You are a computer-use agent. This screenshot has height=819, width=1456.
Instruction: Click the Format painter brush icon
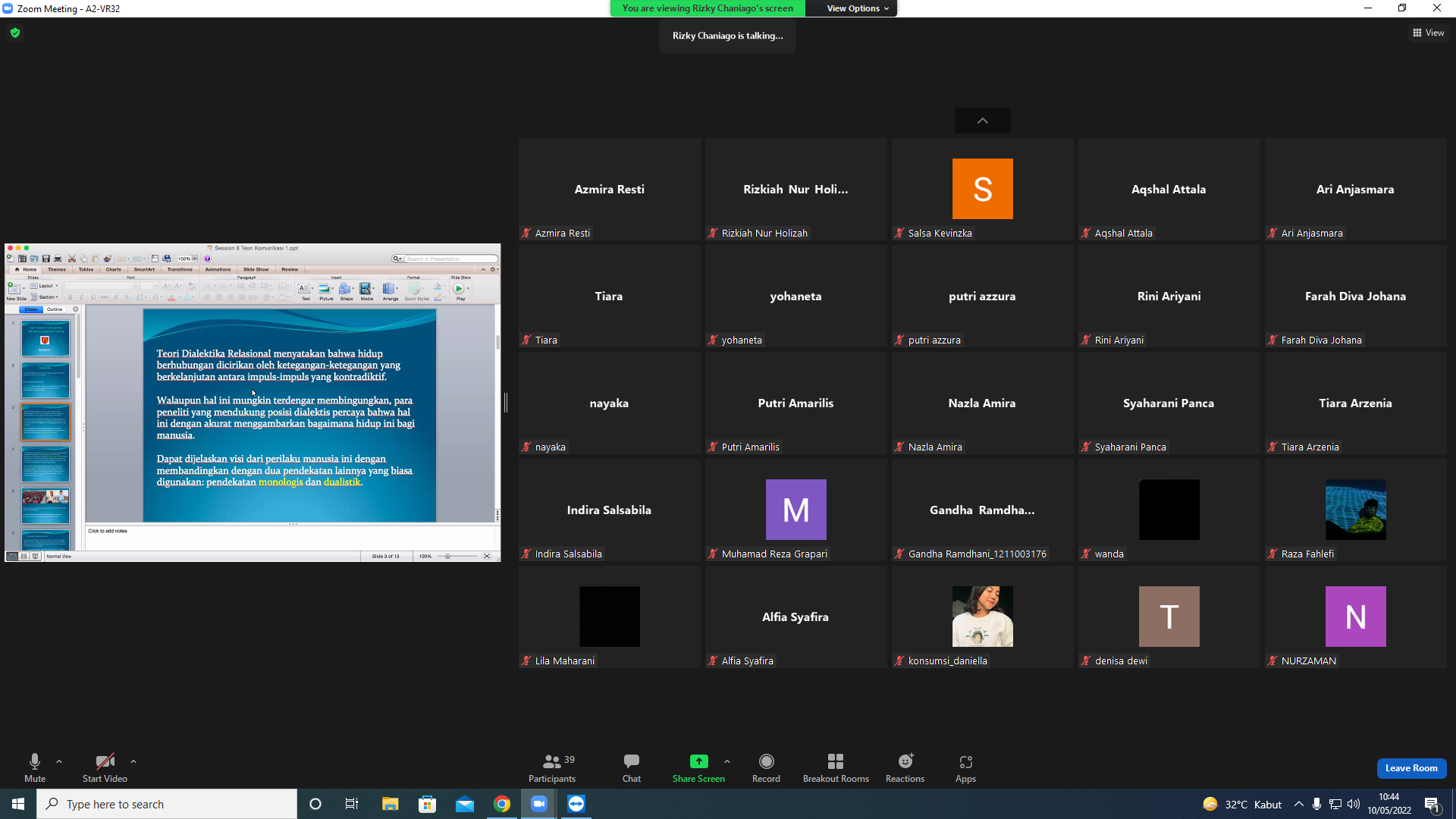(108, 259)
